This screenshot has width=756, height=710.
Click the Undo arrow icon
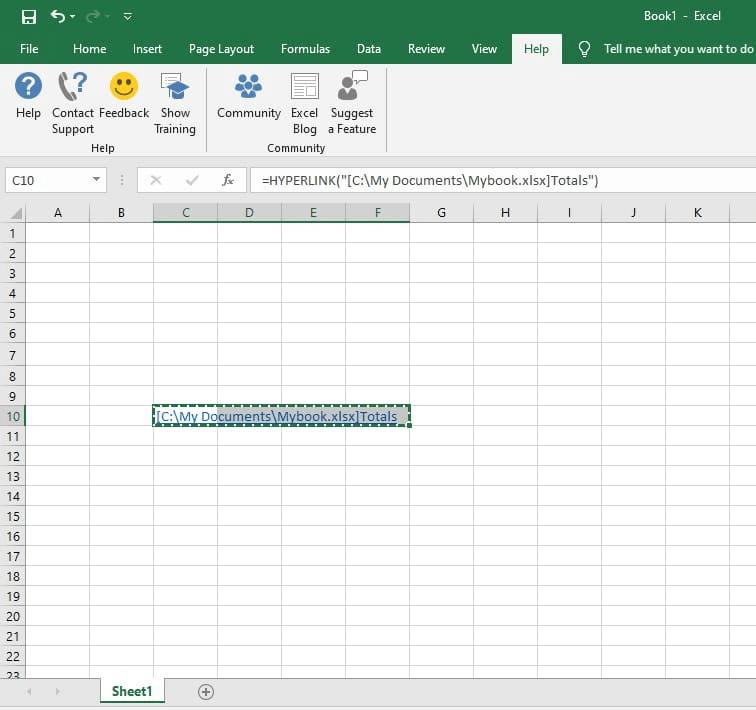coord(57,16)
